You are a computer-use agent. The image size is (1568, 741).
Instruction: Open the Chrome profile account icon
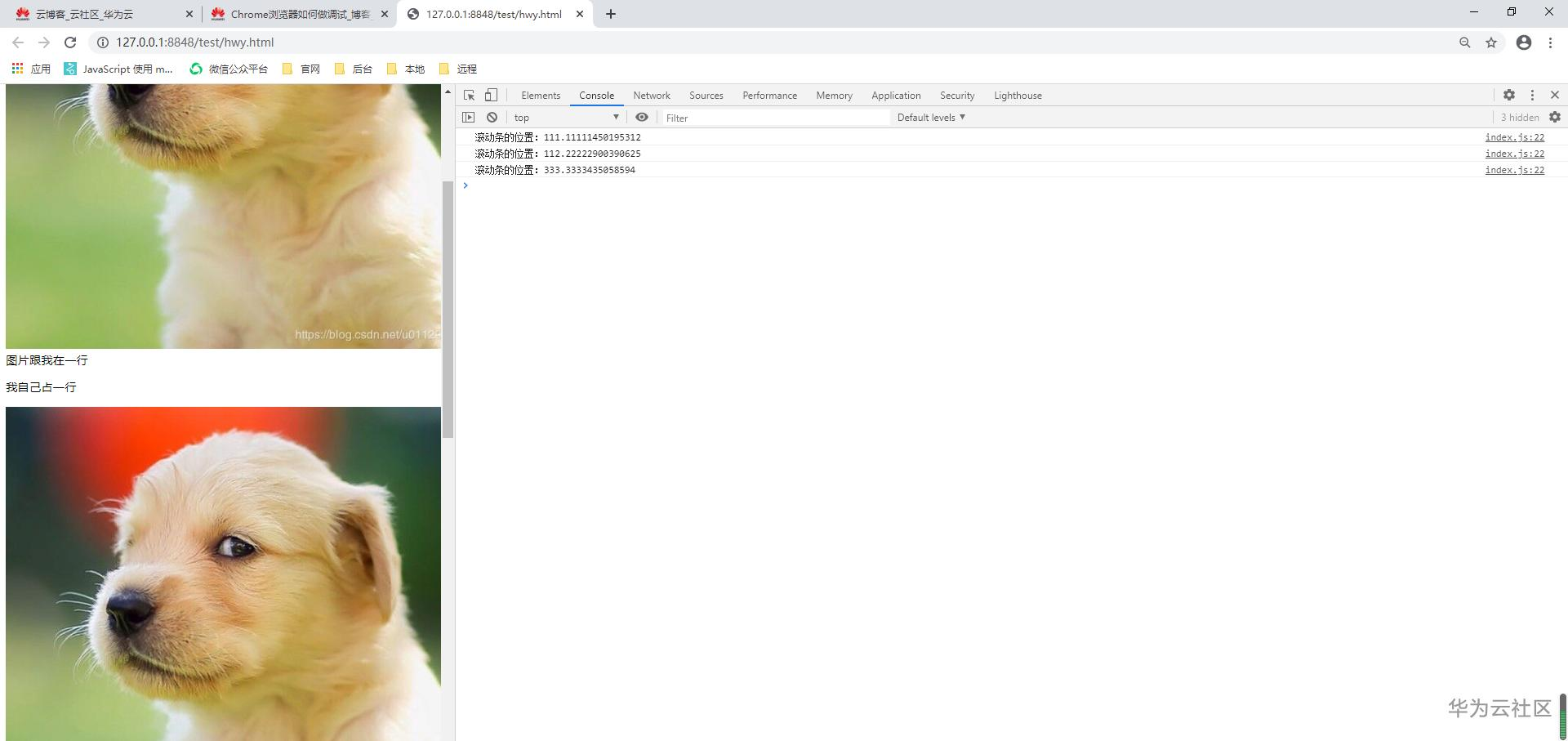[x=1524, y=42]
